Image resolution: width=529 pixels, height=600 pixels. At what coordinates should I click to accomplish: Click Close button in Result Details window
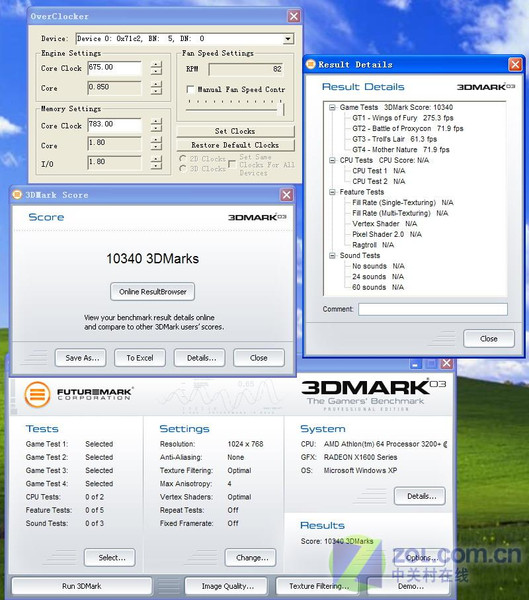point(489,339)
